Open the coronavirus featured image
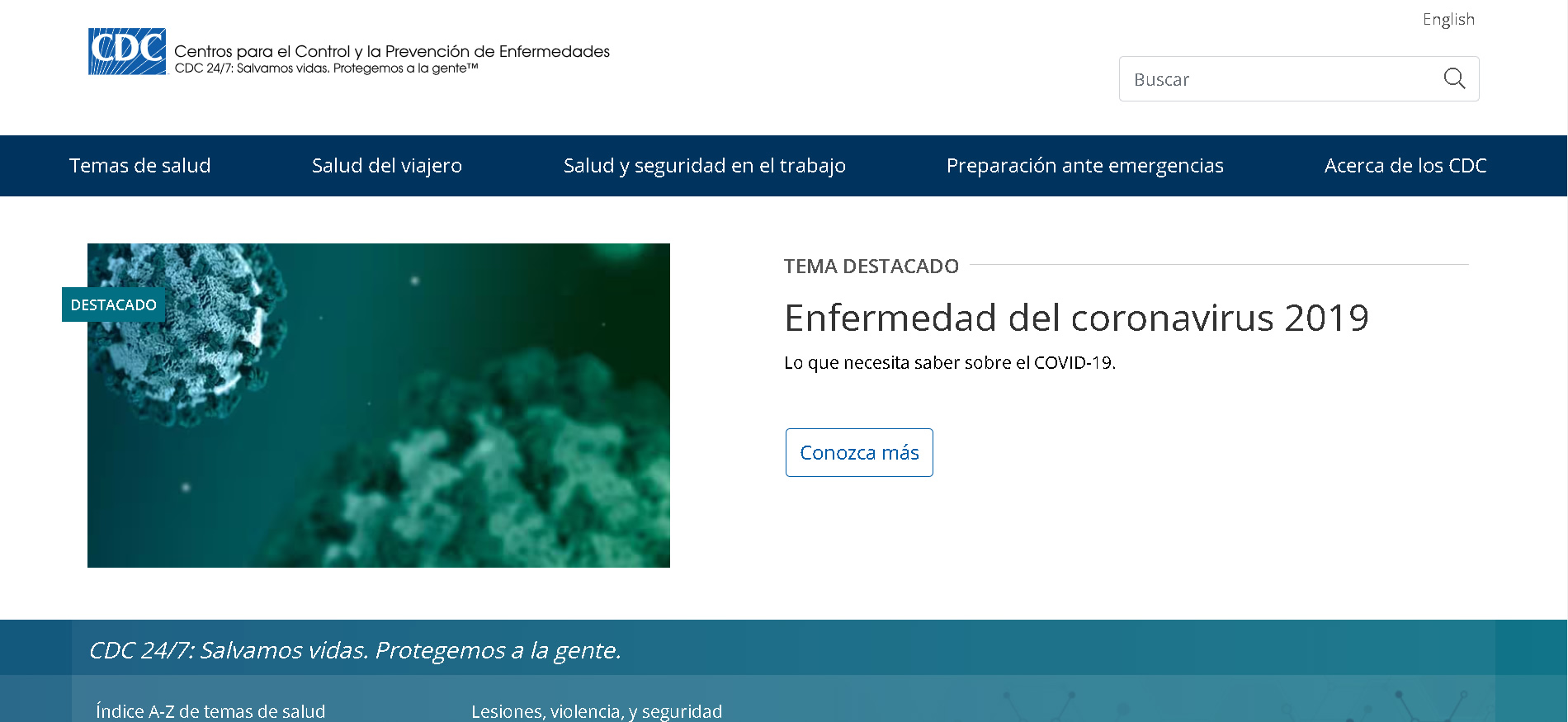1568x722 pixels. tap(379, 405)
